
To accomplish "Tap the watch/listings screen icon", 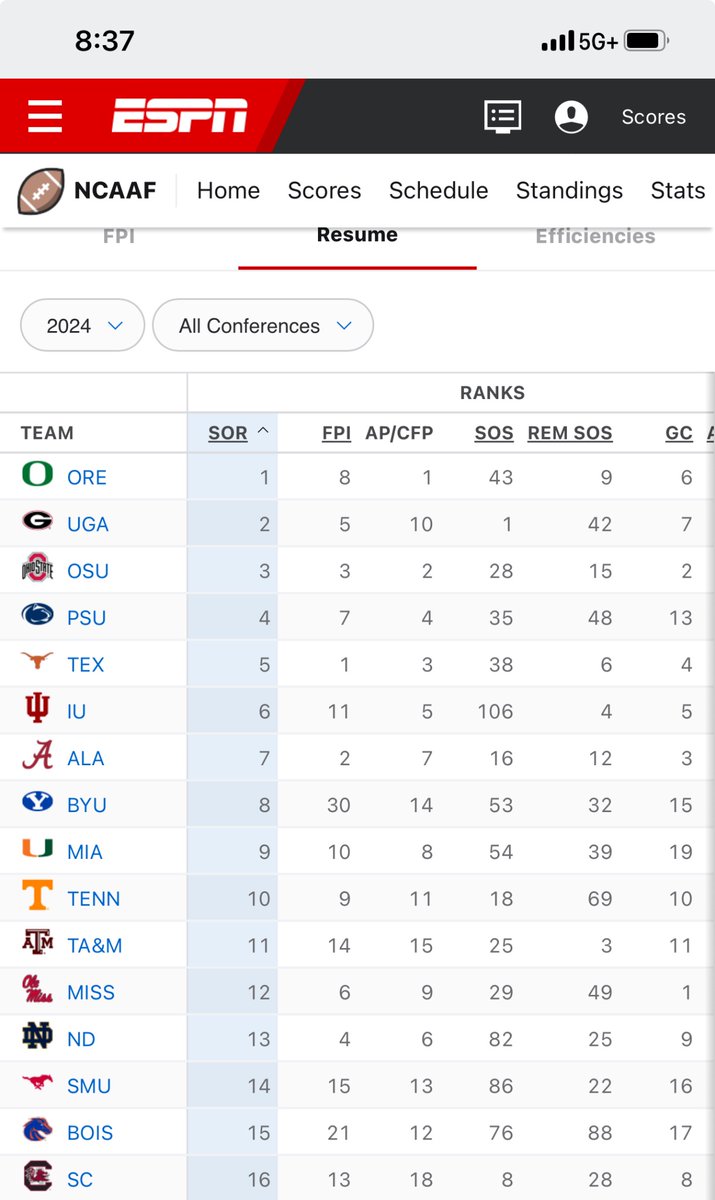I will [503, 116].
